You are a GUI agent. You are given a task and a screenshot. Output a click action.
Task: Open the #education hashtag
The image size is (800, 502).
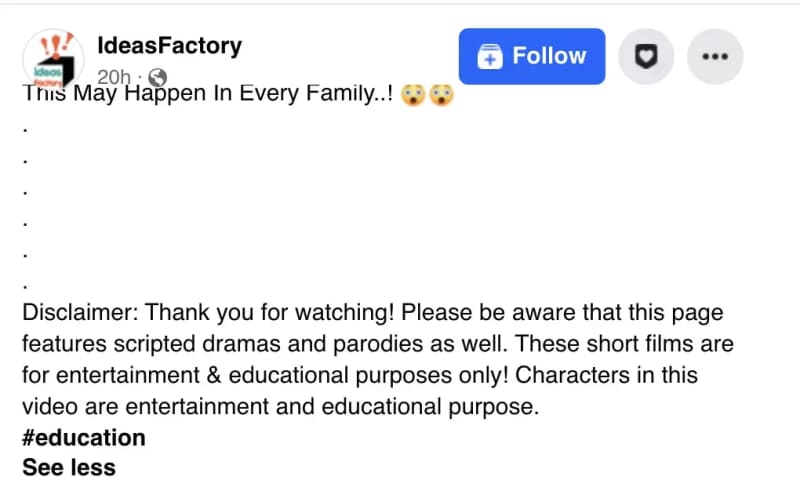84,437
